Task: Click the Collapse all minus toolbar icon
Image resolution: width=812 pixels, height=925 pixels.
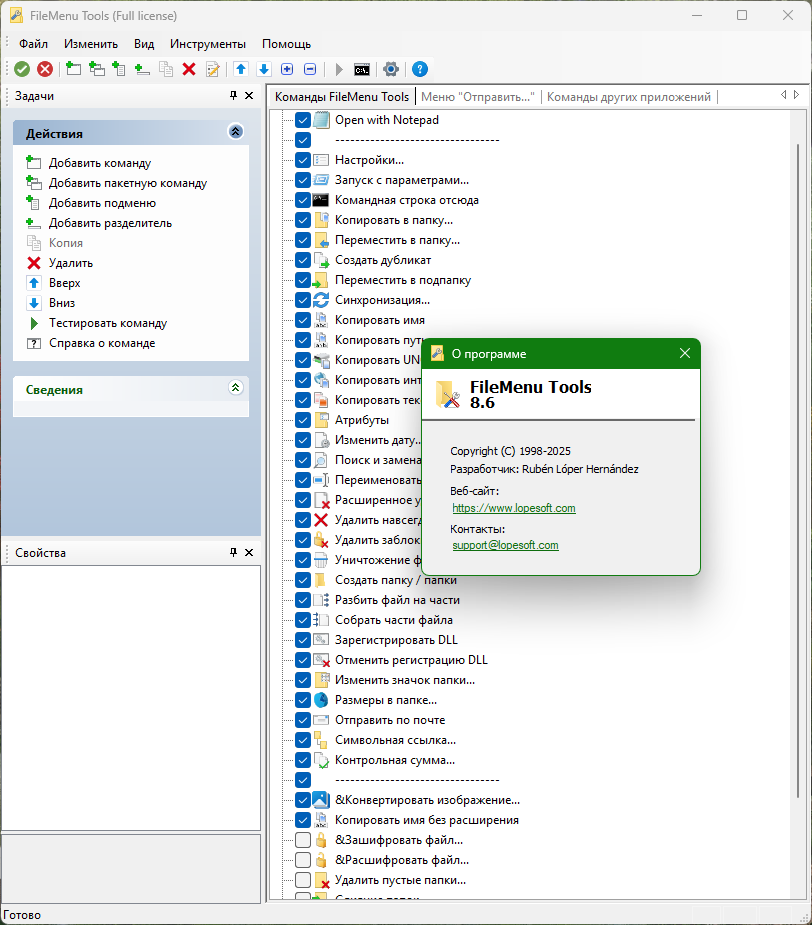Action: 310,69
